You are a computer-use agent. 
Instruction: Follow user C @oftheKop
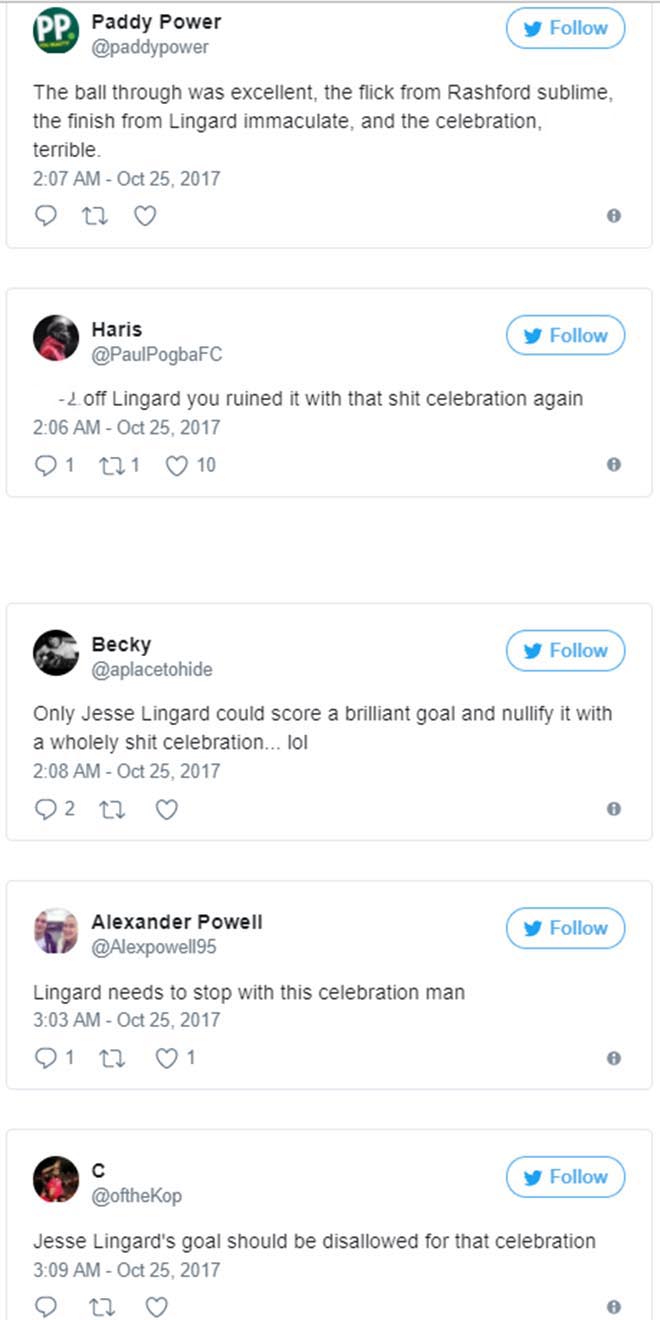(x=565, y=1177)
